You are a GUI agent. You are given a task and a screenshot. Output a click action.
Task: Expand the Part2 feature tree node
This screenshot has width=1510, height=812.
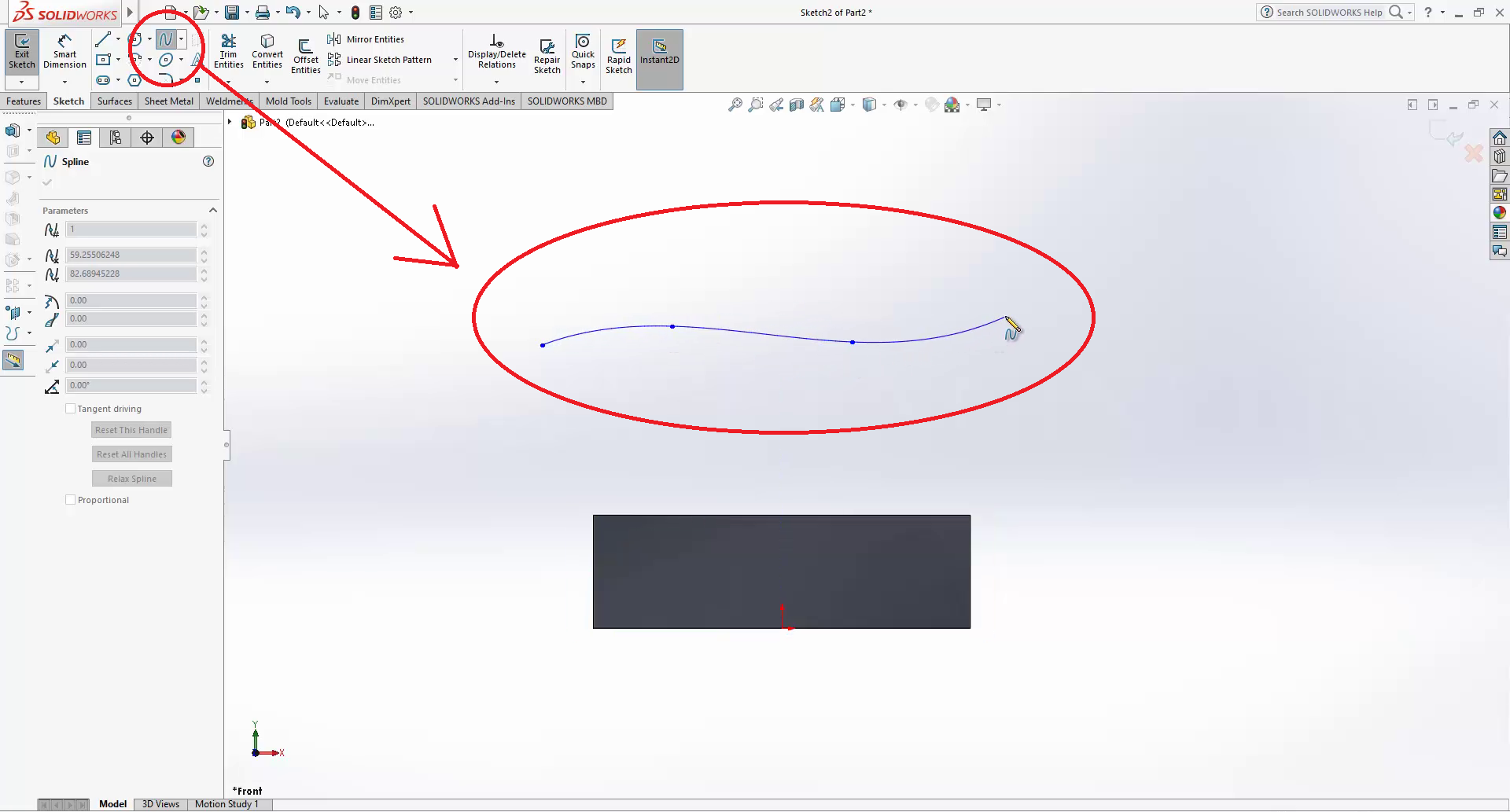point(230,122)
